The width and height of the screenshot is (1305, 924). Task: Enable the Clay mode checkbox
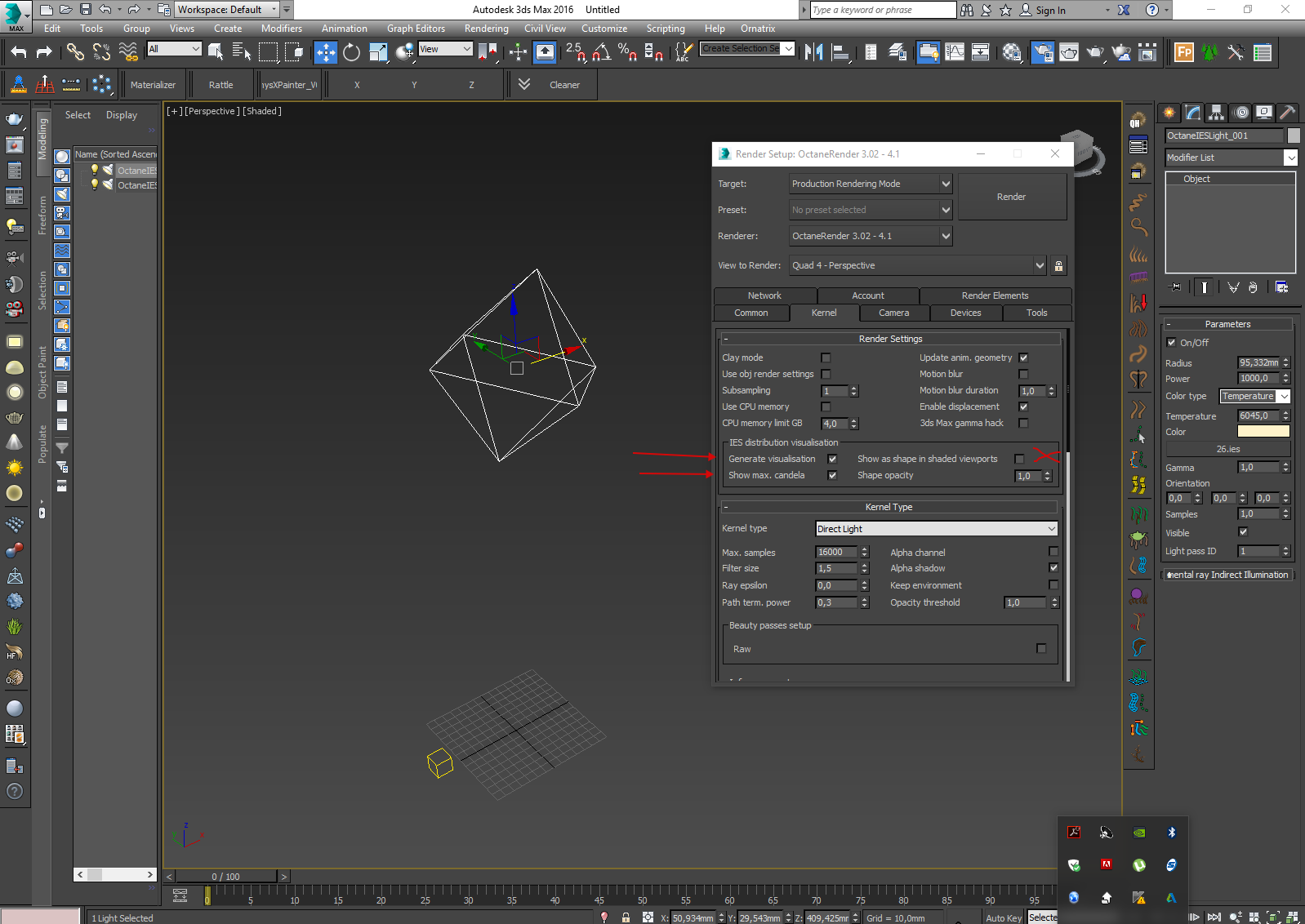(826, 358)
